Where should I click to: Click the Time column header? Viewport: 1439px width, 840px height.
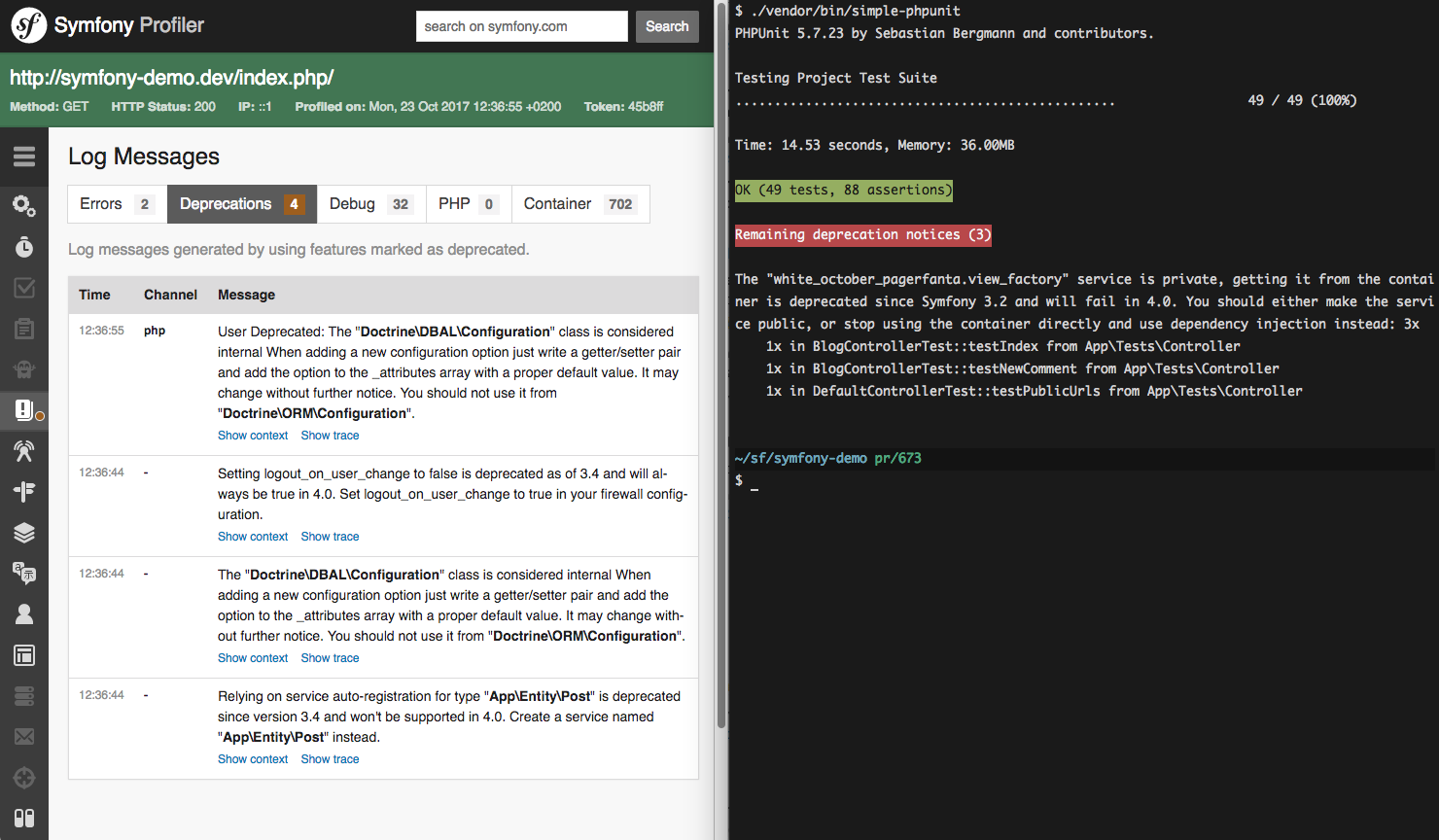94,295
